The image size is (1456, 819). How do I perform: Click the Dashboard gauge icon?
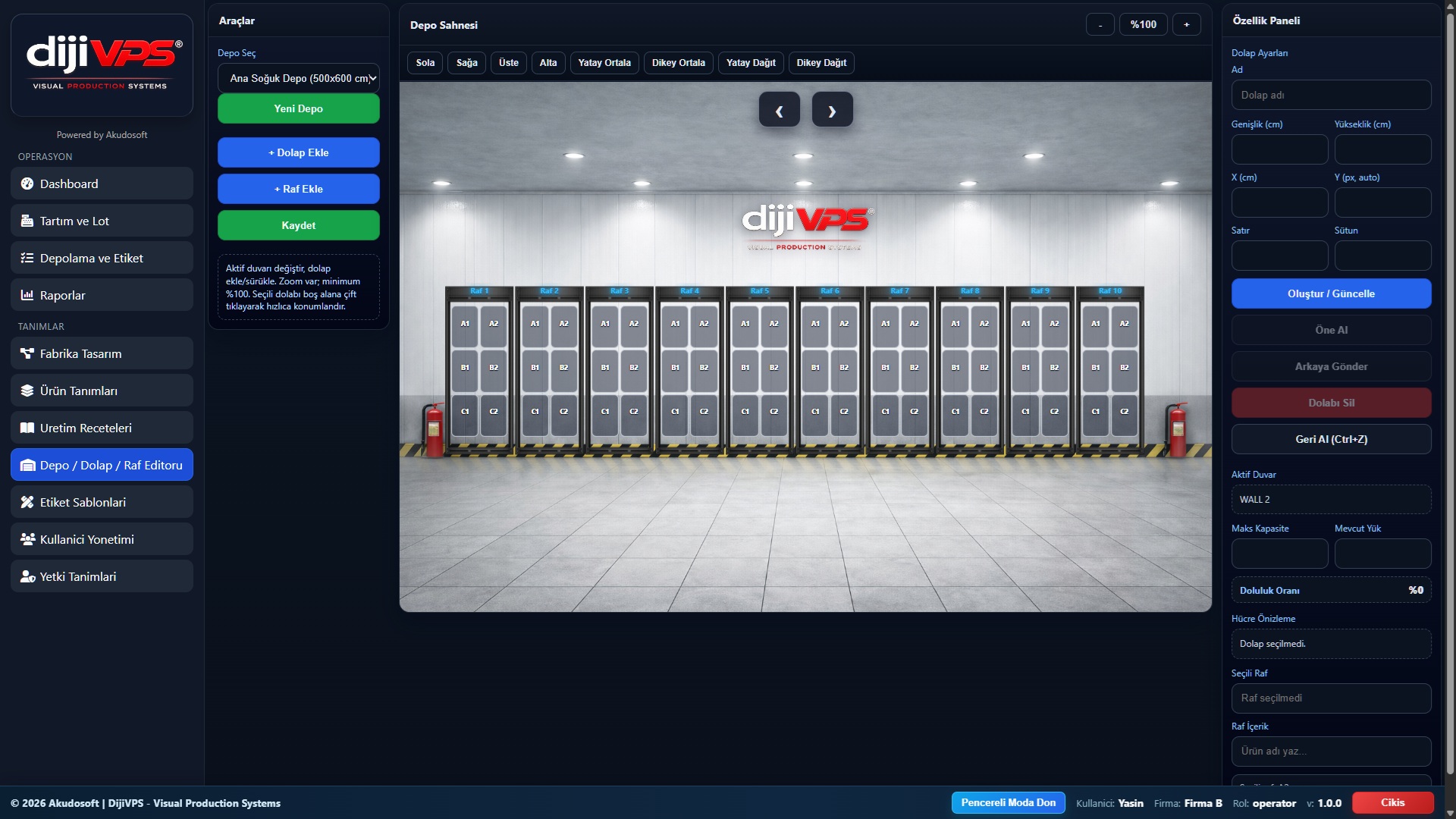[x=27, y=184]
